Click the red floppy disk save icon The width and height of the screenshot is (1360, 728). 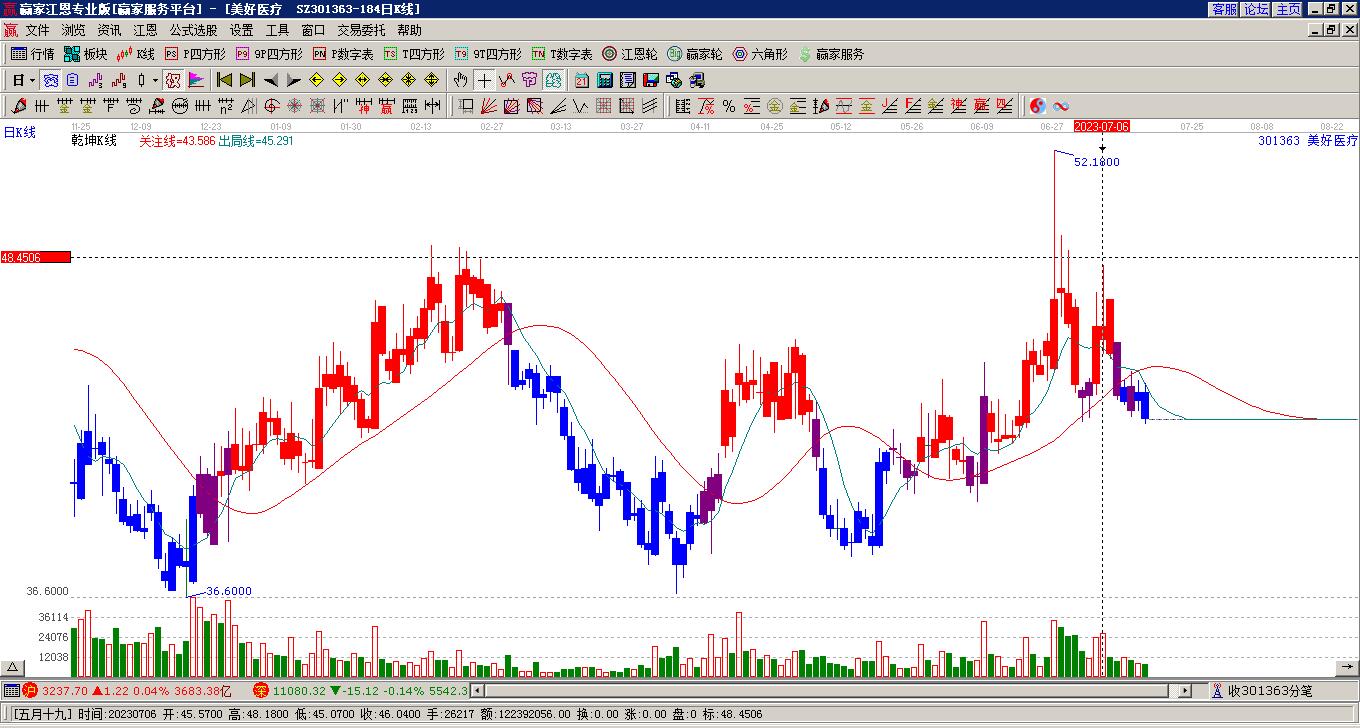coord(651,80)
